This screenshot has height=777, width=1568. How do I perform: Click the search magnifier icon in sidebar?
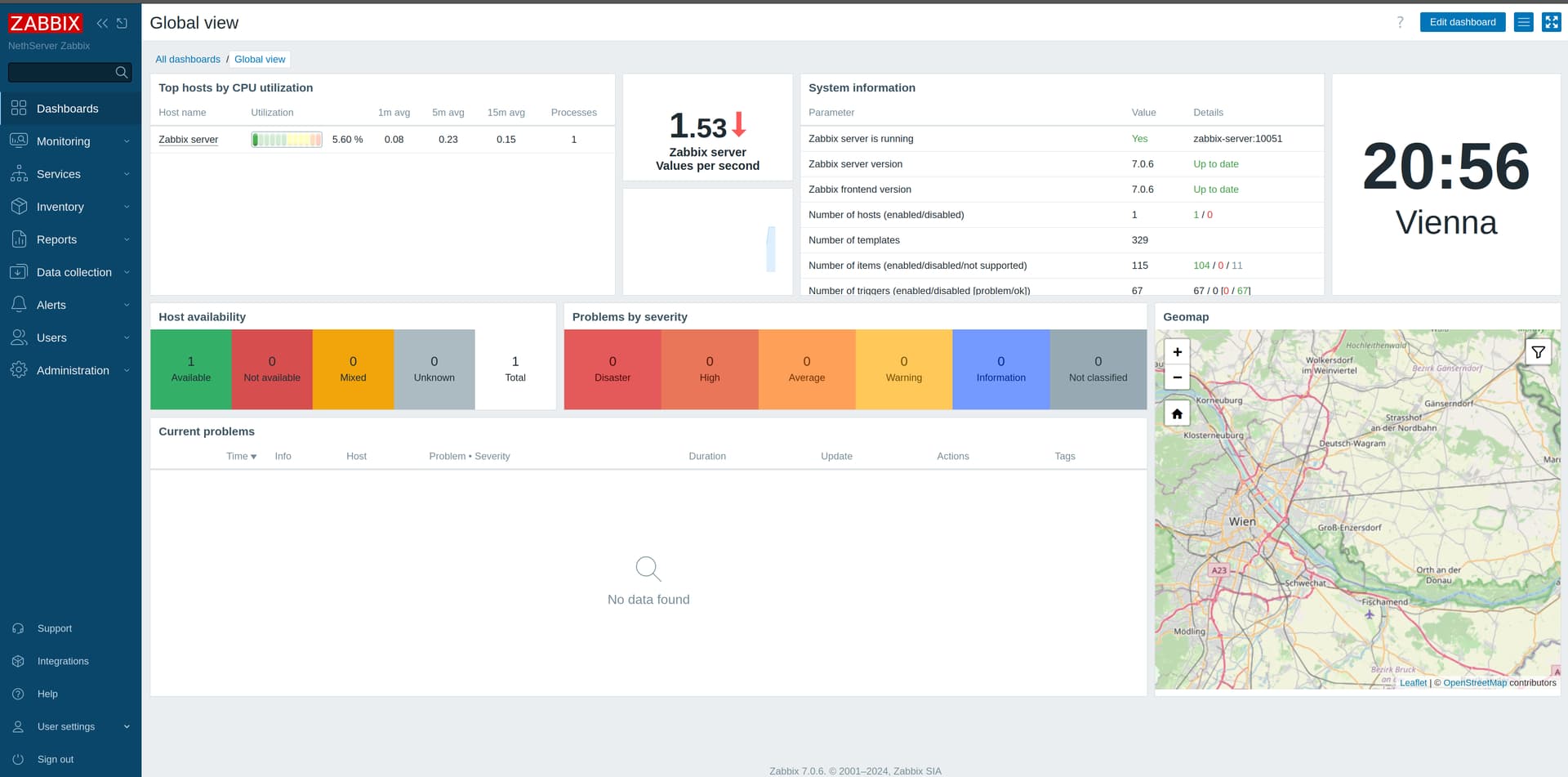122,73
